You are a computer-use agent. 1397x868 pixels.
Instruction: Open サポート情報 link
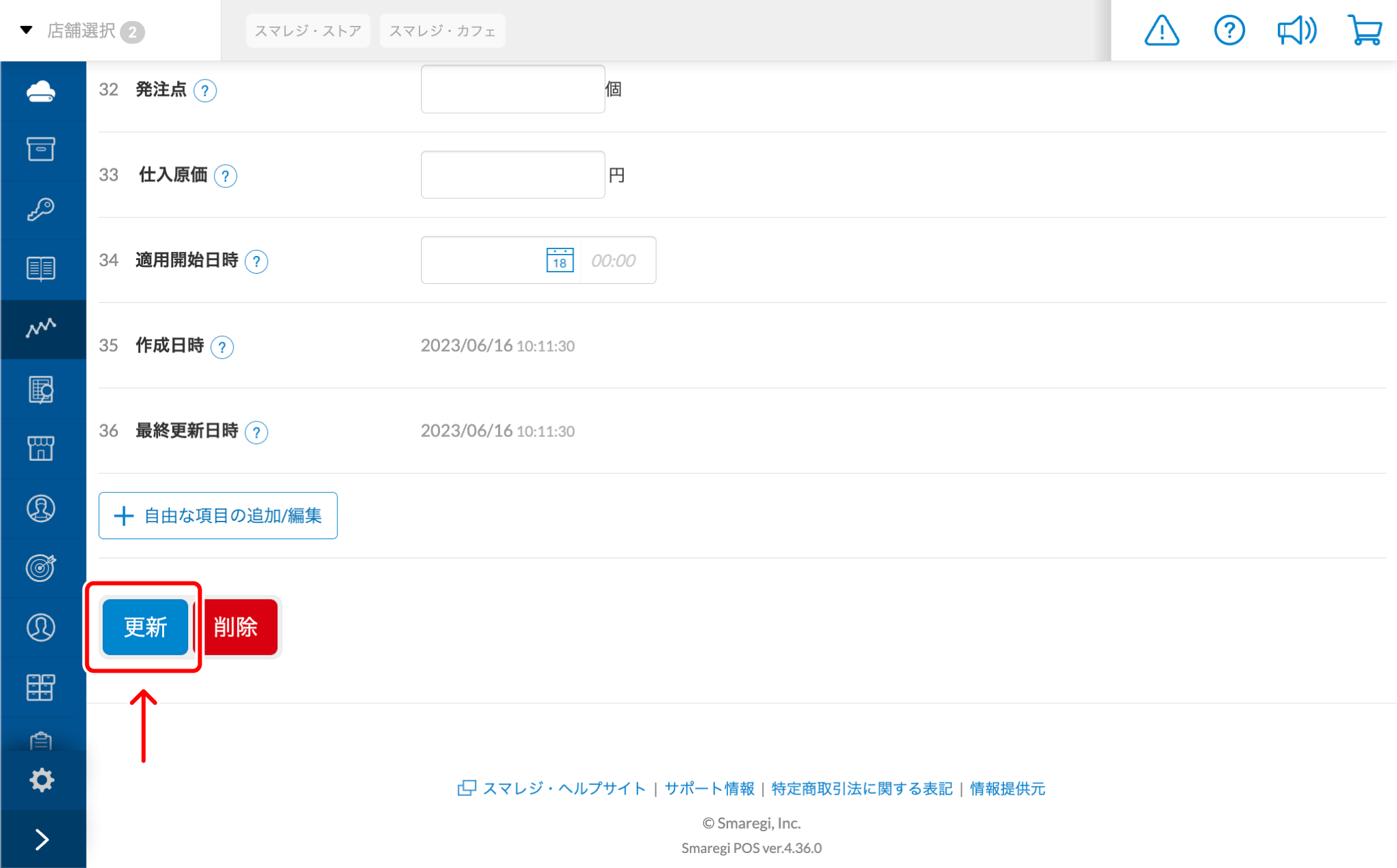coord(710,788)
